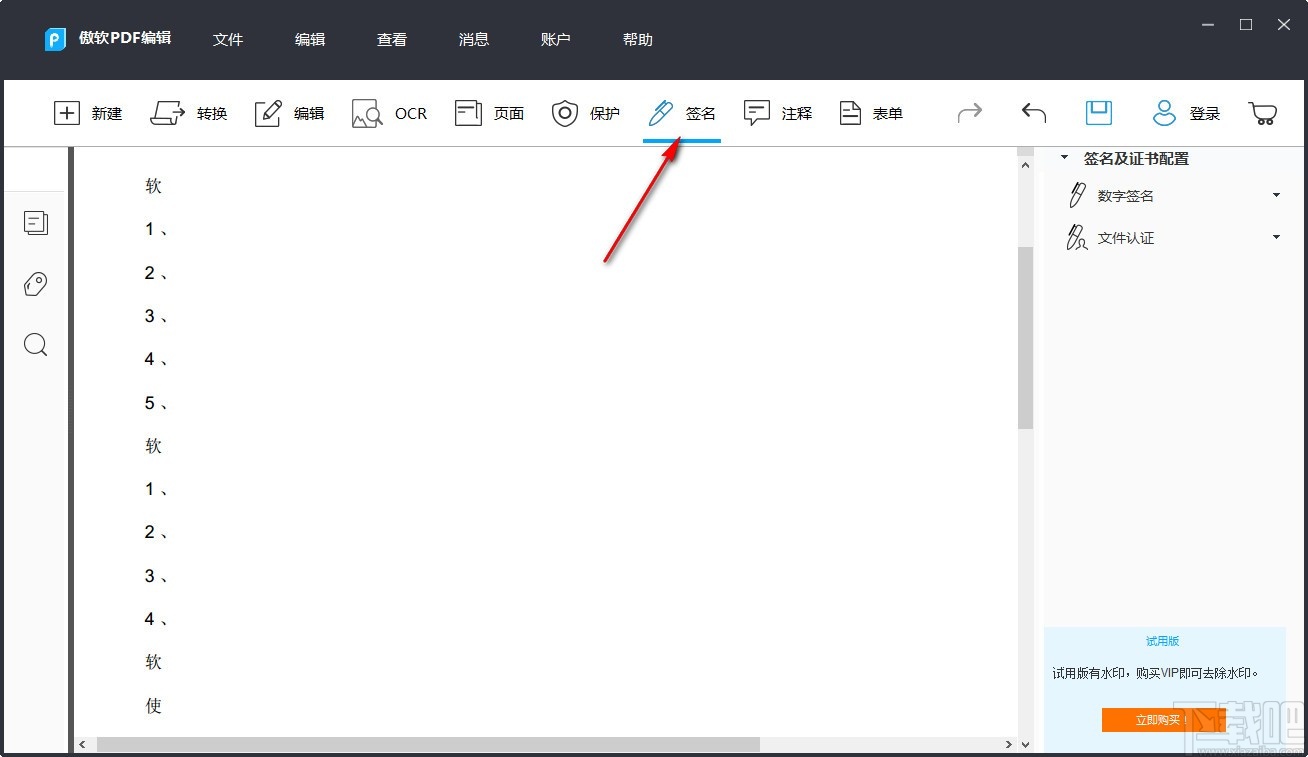Select the 新建 tool to create new PDF
Screen dimensions: 1308x757
88,113
